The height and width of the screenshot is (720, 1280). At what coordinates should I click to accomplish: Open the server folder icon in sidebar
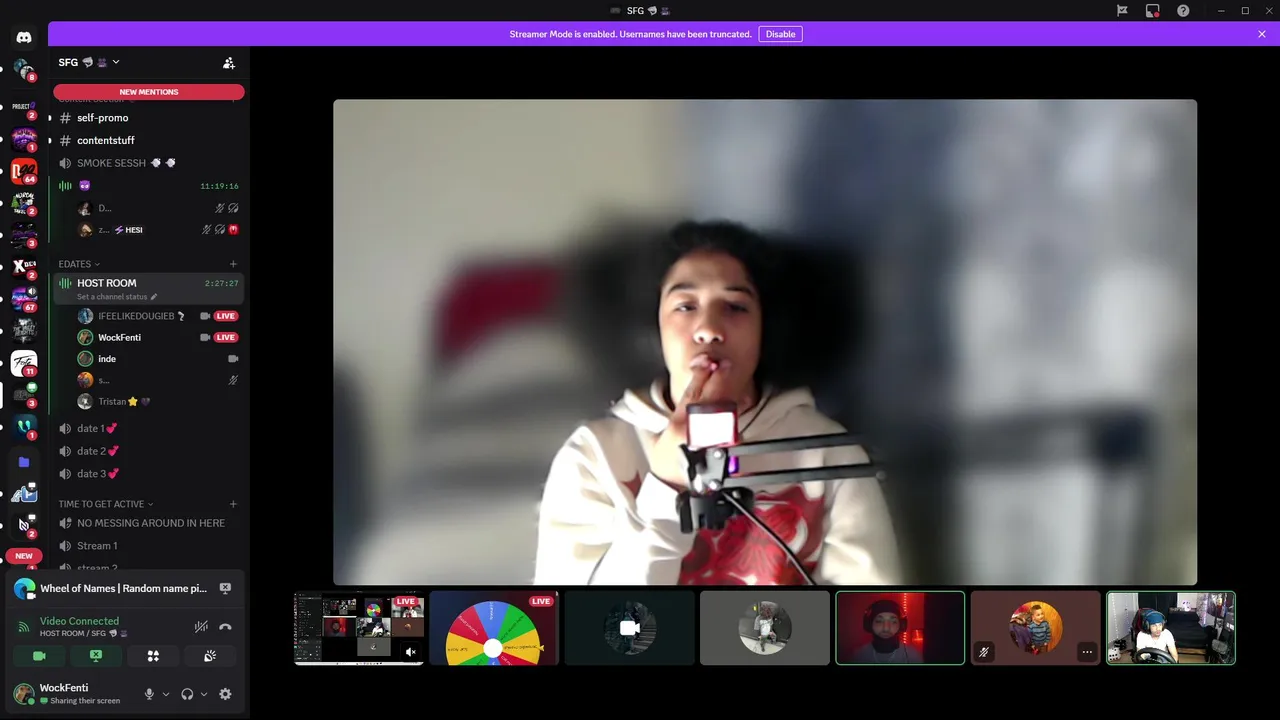tap(24, 462)
